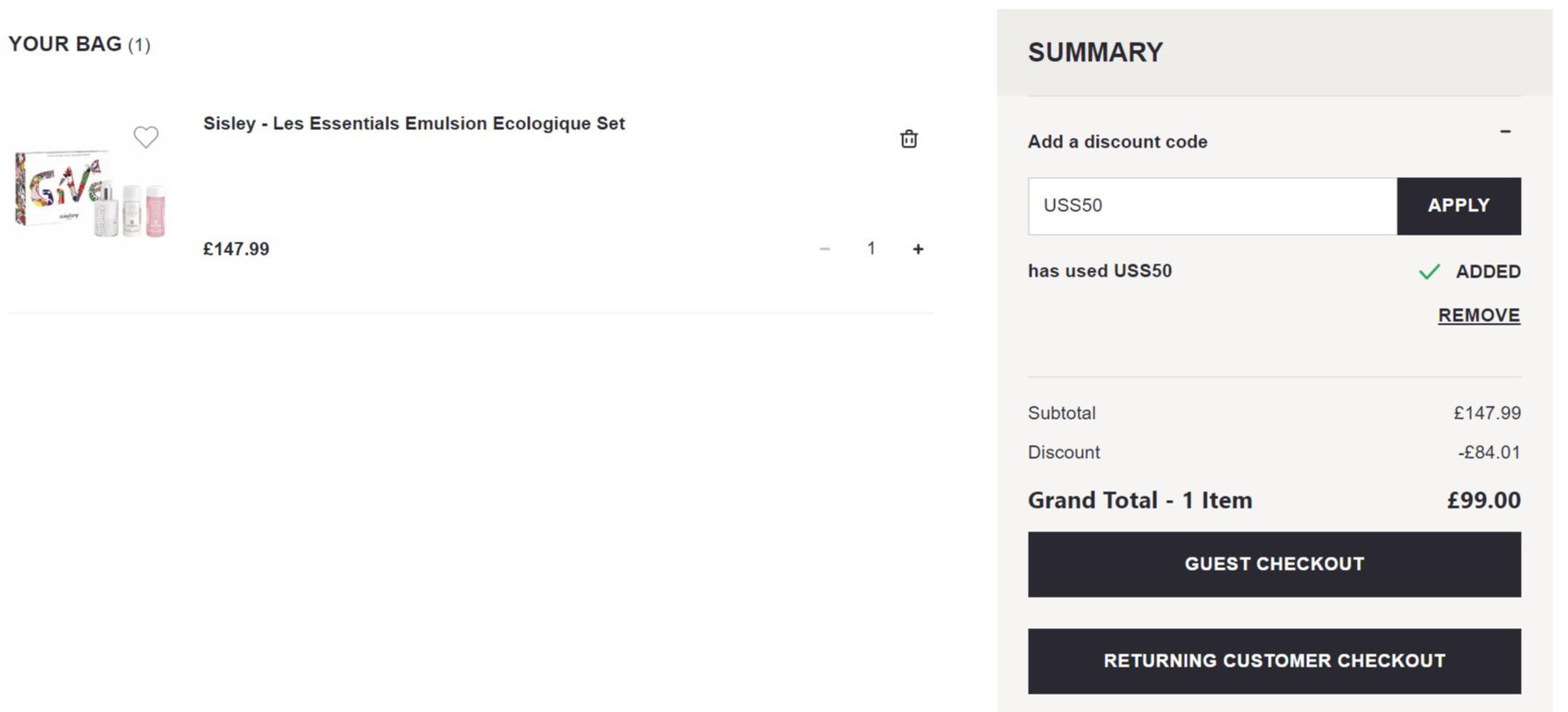Click the 'has used USS50' message
Screen dimensions: 1568x712
[1099, 271]
